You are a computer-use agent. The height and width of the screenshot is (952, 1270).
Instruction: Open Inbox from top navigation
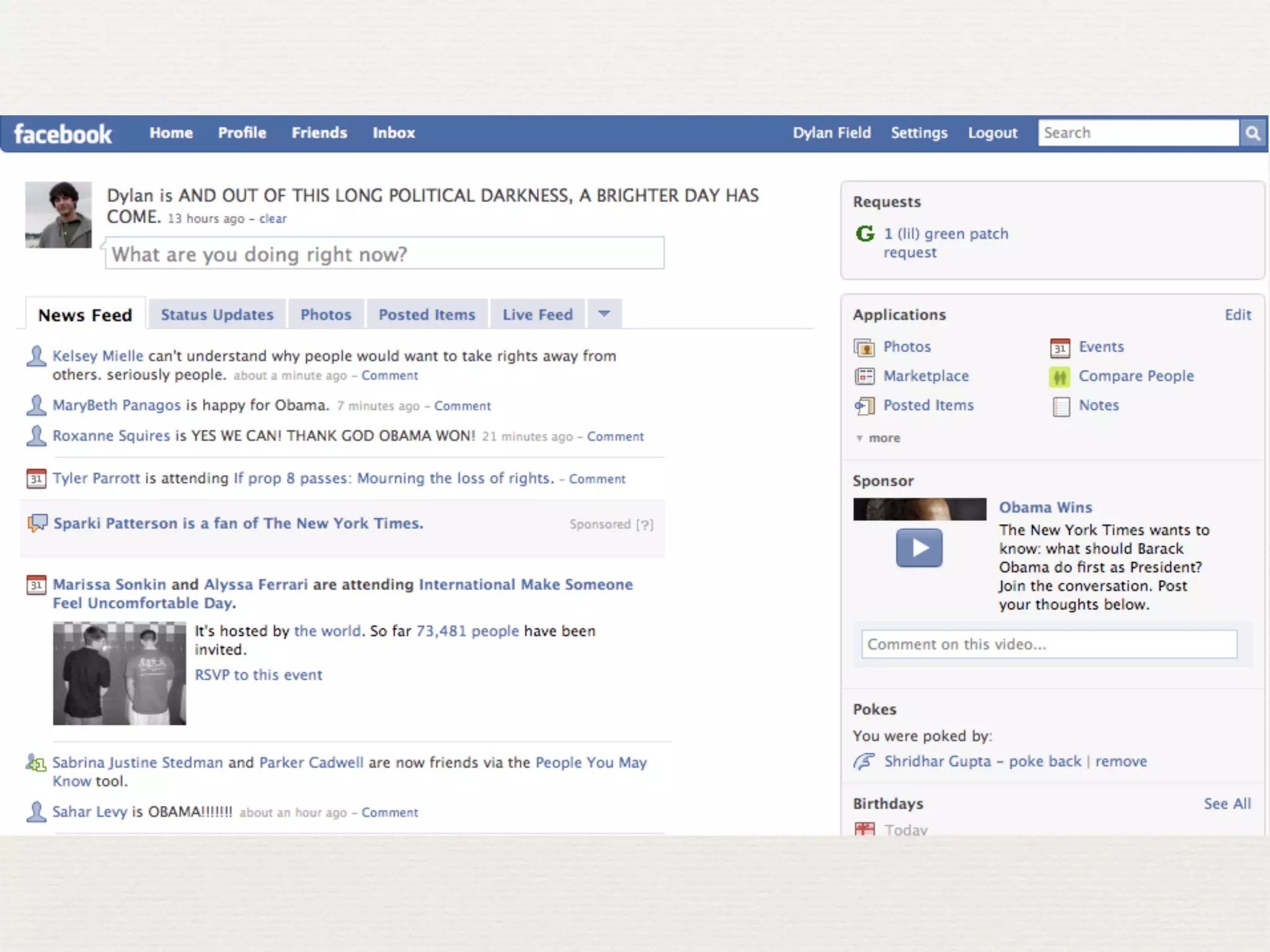(393, 133)
